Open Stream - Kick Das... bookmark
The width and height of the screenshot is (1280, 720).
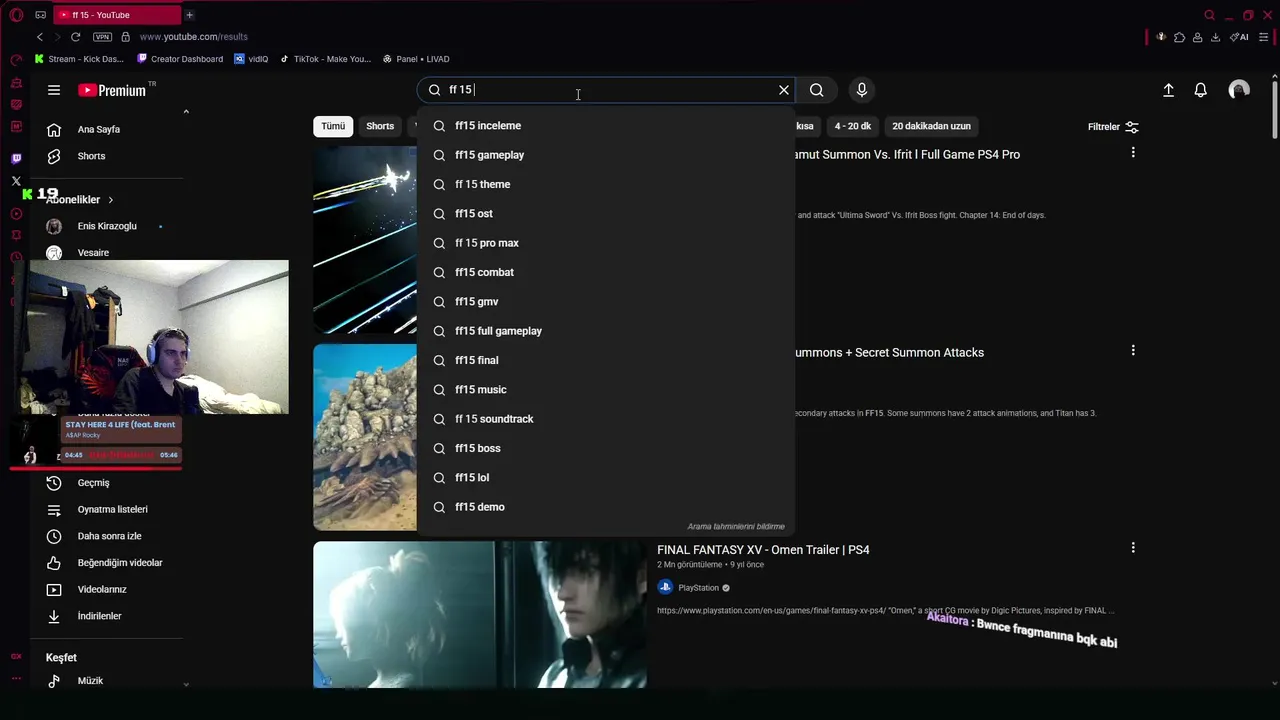[79, 59]
